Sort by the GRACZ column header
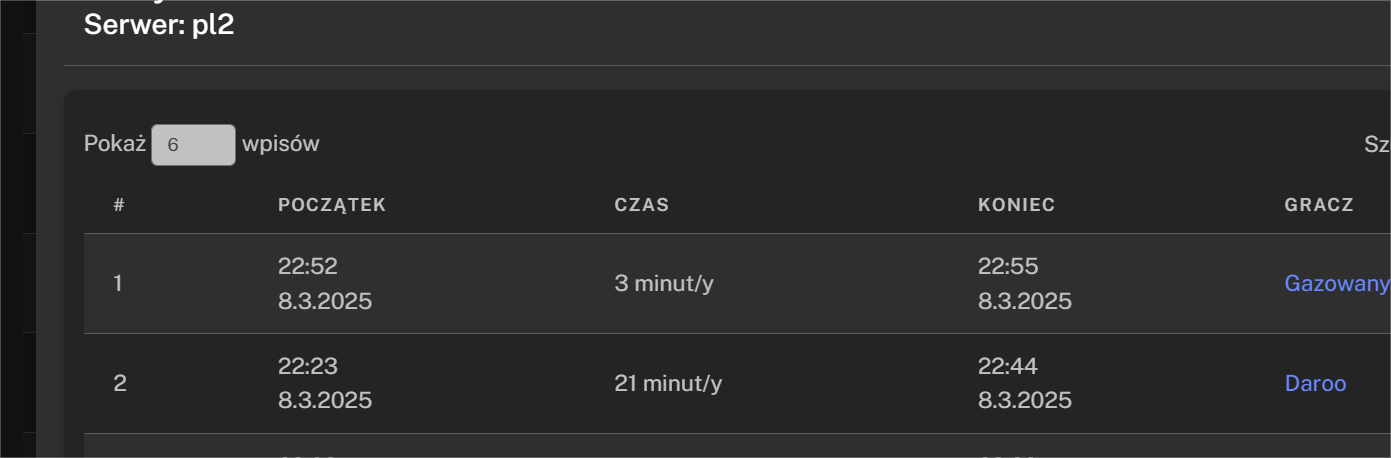 (x=1318, y=205)
